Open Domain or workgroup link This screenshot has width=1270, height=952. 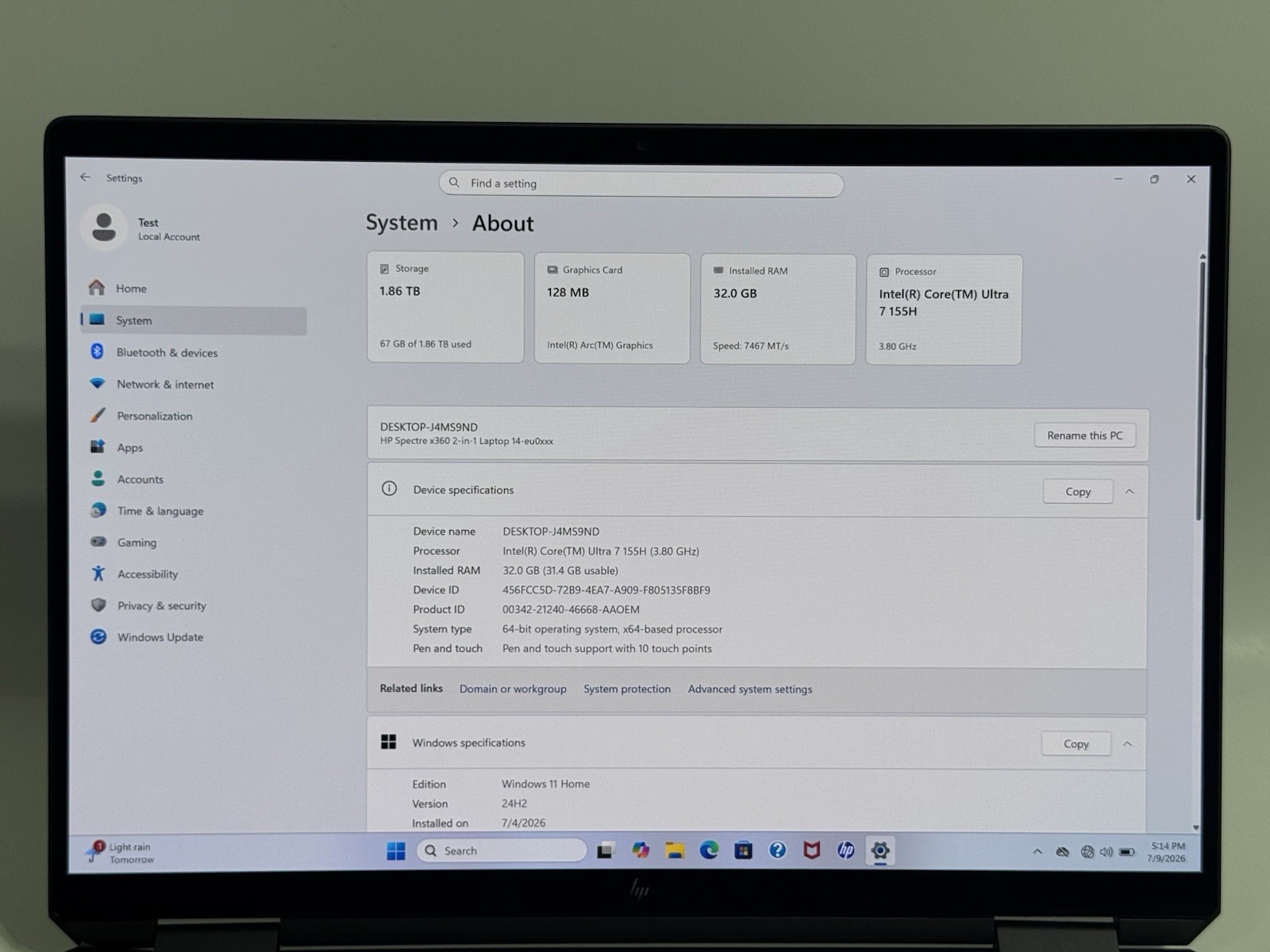(513, 689)
